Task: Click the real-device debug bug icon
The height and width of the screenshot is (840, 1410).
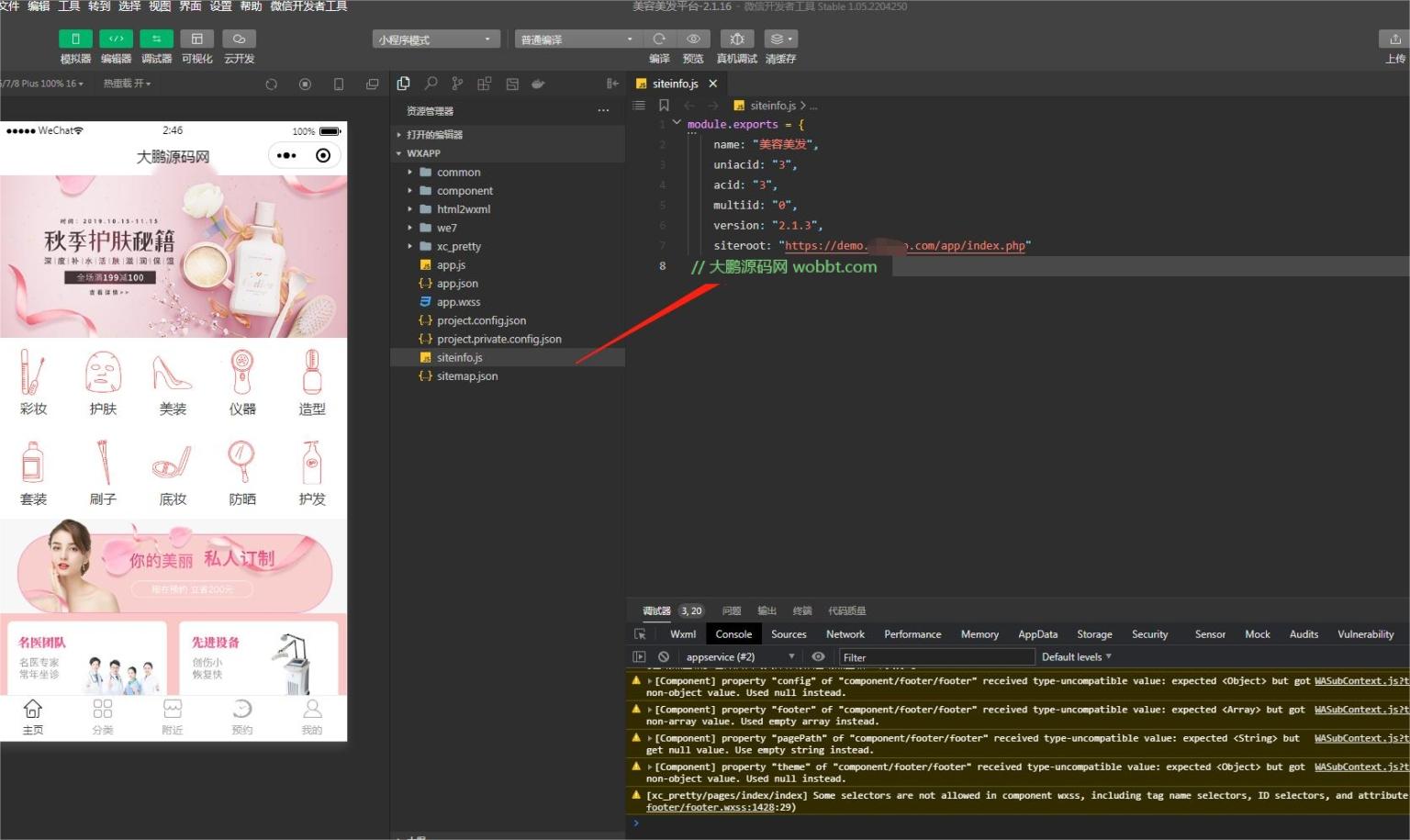Action: (736, 39)
